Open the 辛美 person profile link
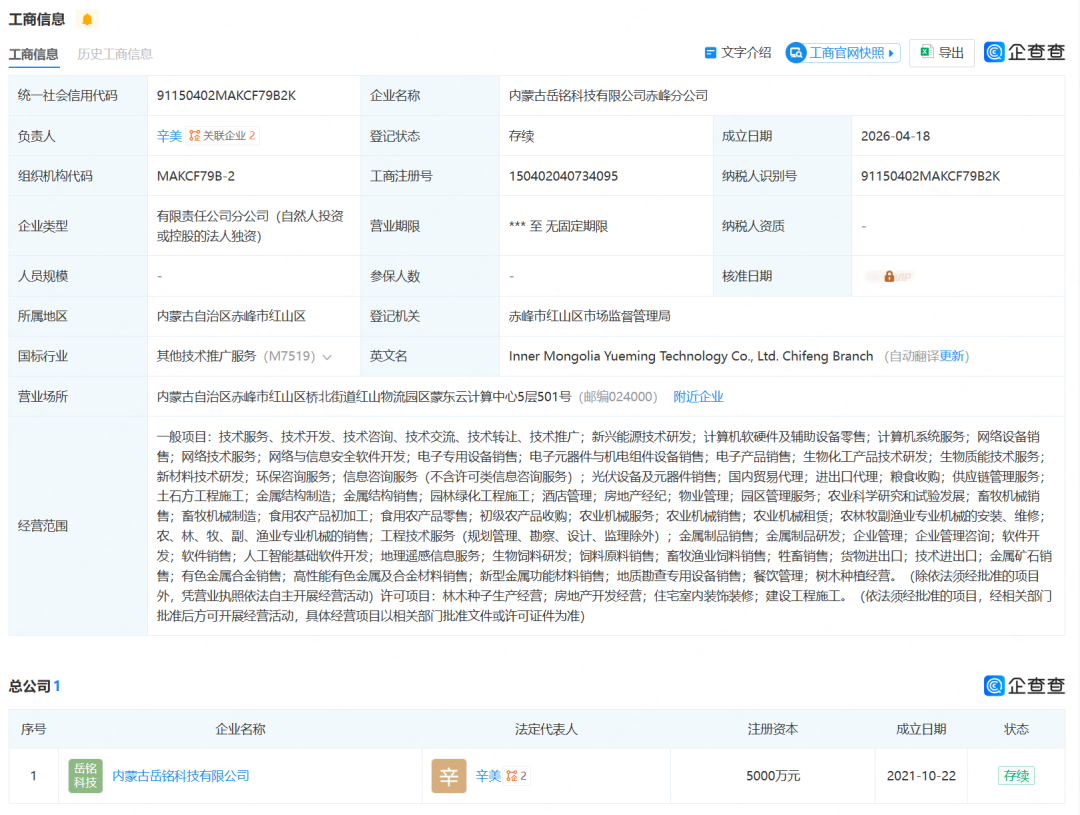The width and height of the screenshot is (1080, 815). [169, 135]
